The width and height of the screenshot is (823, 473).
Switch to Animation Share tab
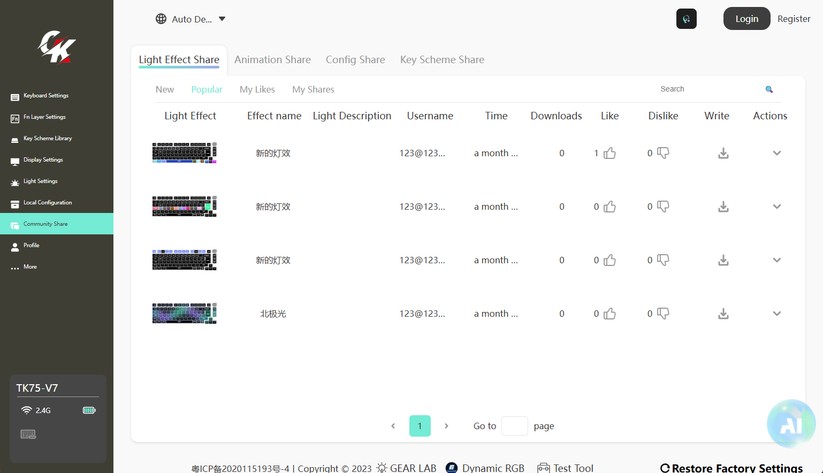(272, 60)
